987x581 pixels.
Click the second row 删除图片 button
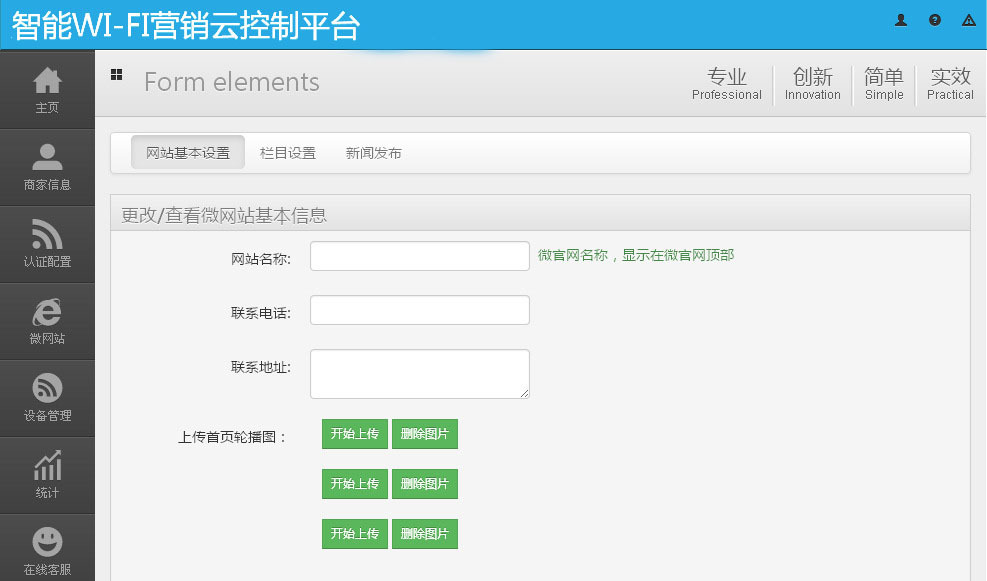(x=424, y=484)
